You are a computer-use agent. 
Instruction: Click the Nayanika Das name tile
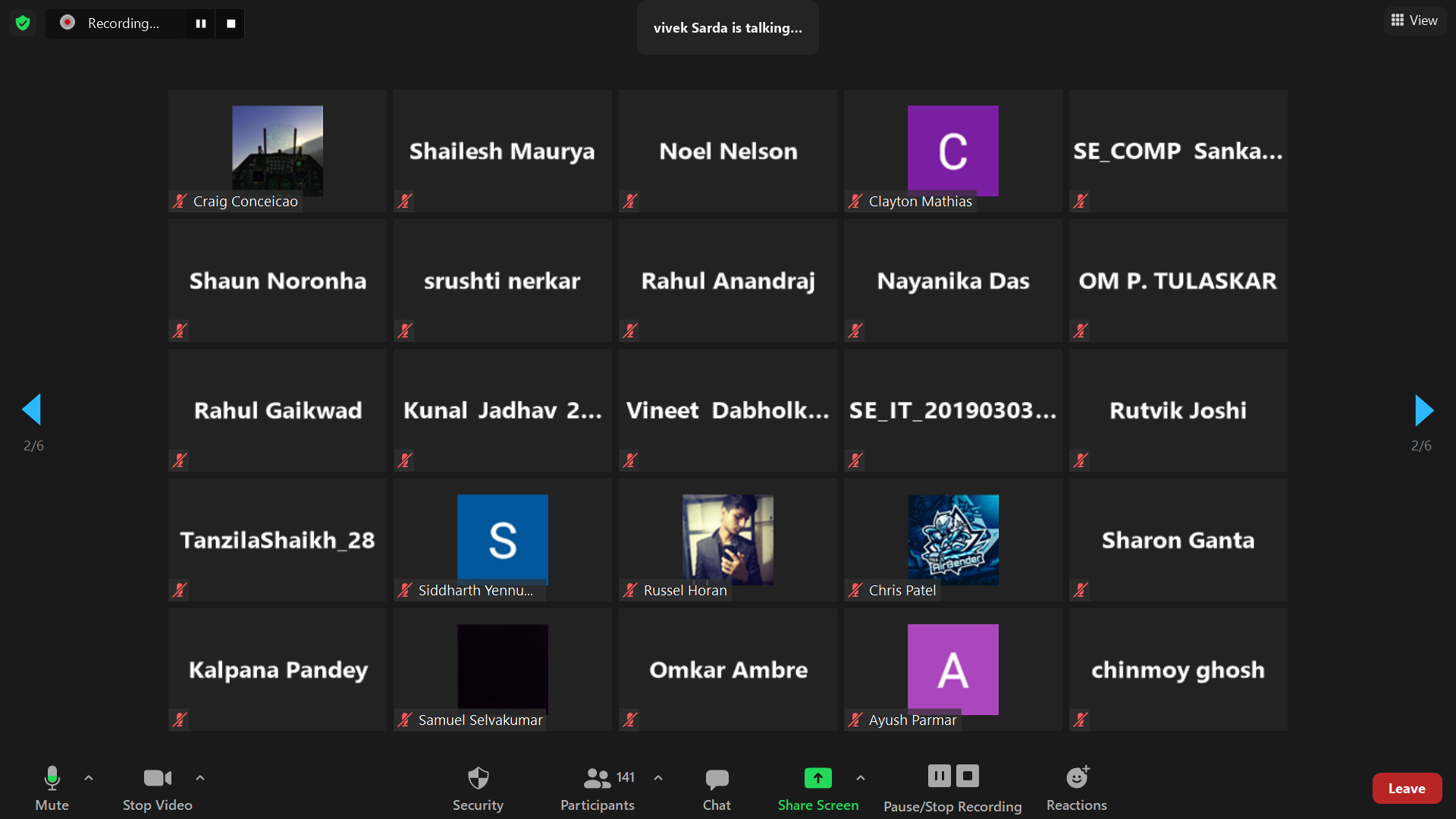[953, 281]
